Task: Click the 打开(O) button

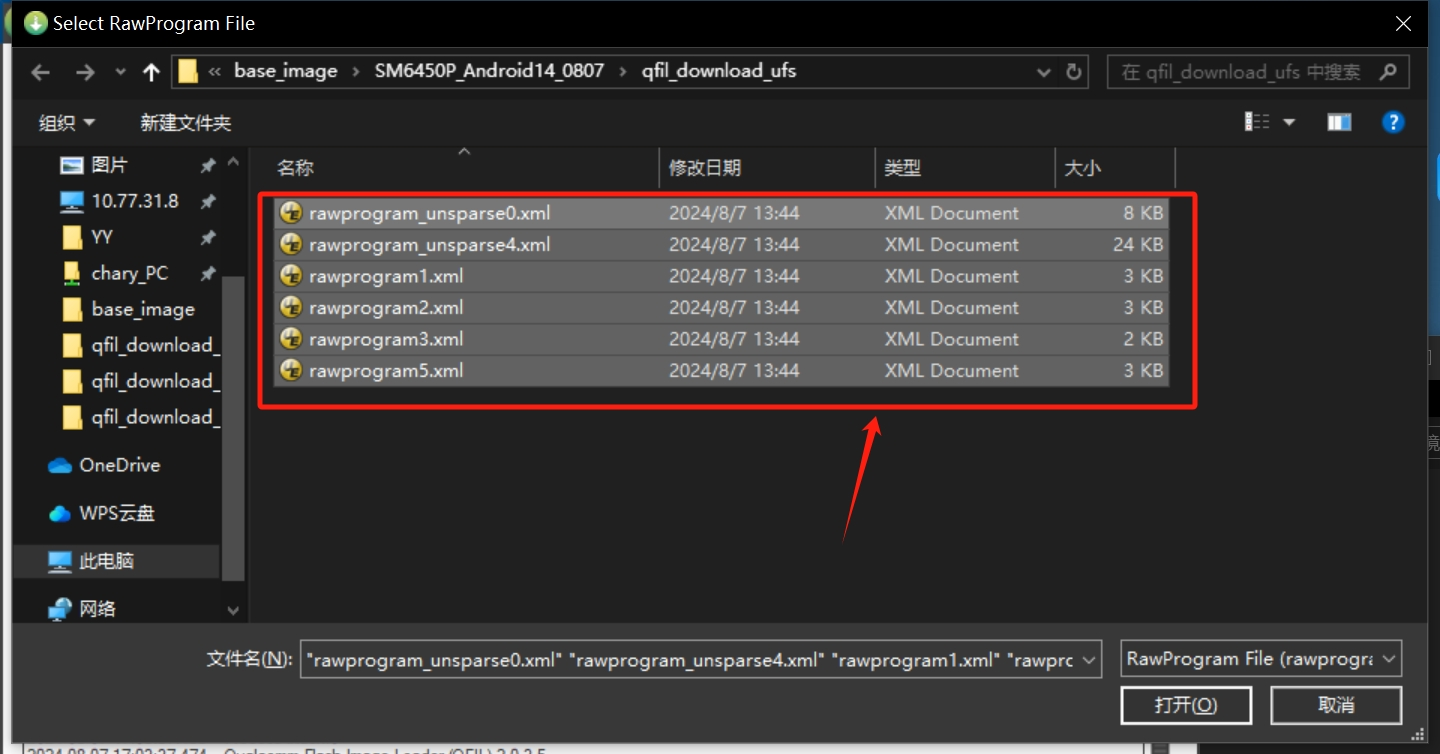Action: coord(1186,705)
